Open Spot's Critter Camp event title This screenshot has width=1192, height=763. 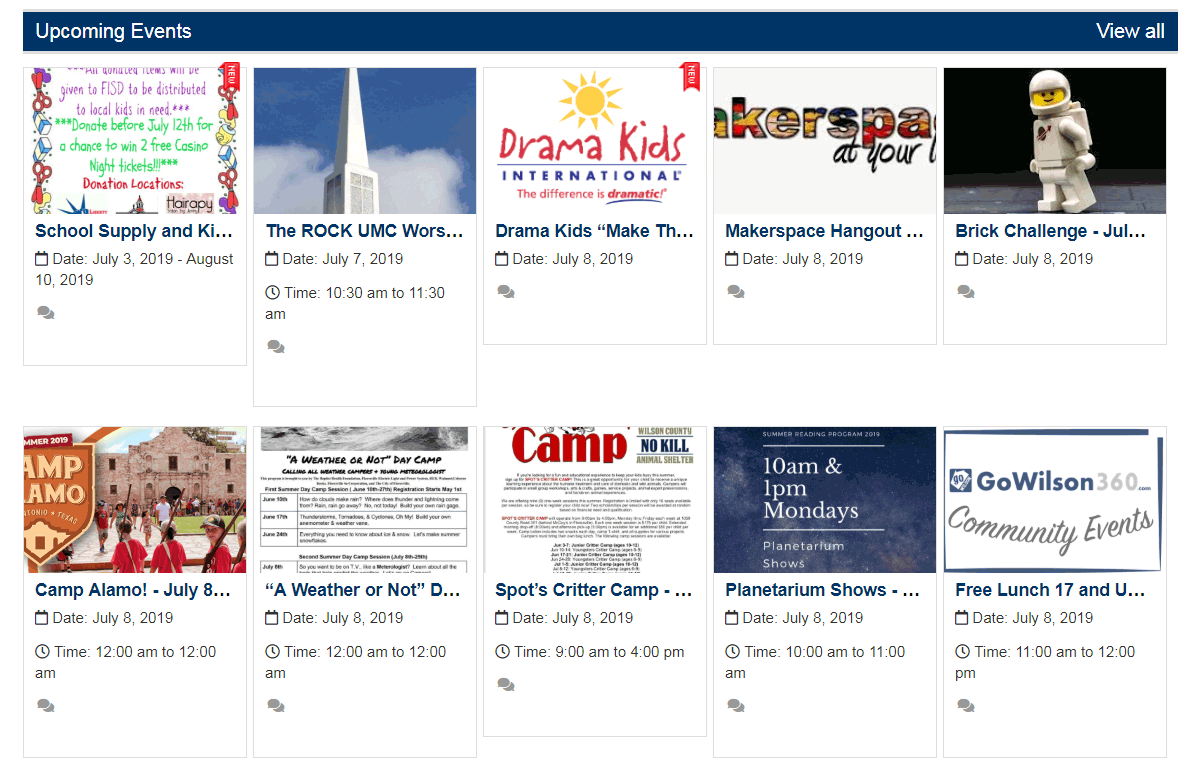point(594,590)
